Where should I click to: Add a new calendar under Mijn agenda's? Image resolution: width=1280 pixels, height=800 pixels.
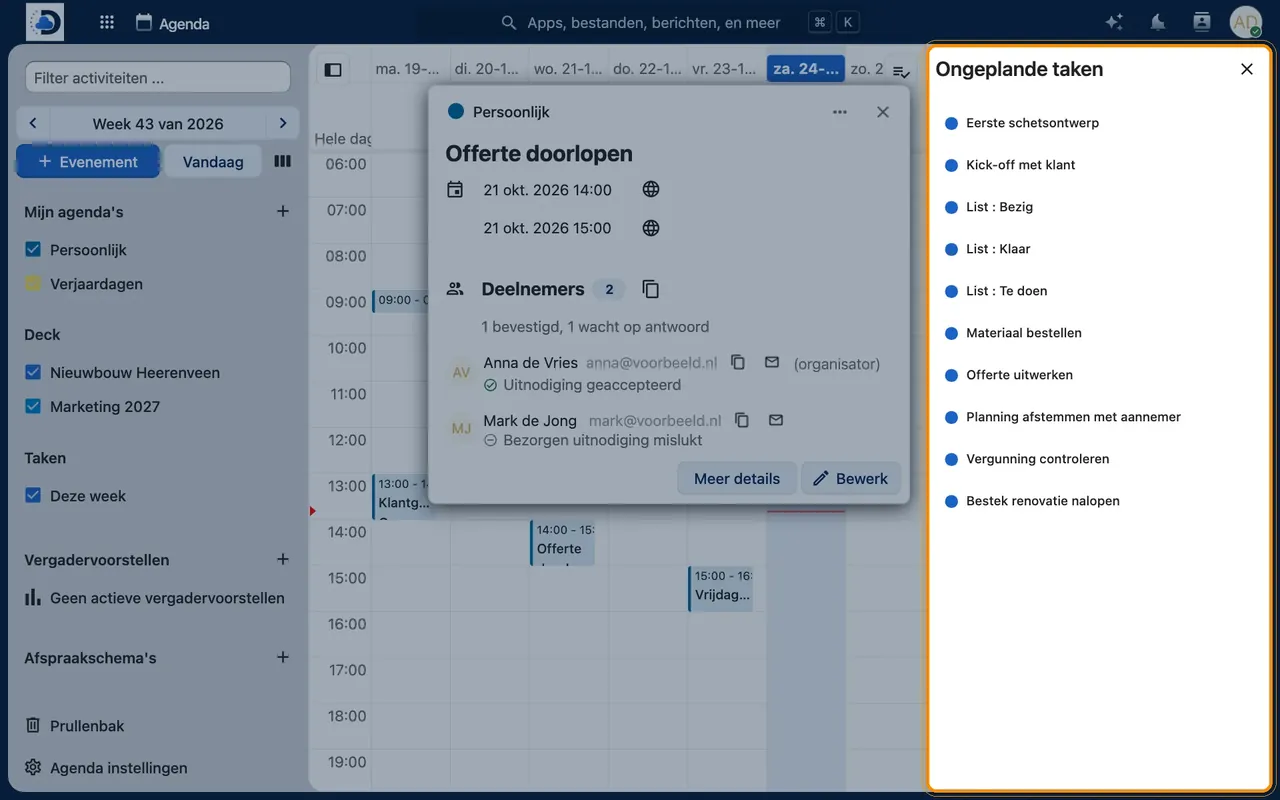tap(283, 211)
